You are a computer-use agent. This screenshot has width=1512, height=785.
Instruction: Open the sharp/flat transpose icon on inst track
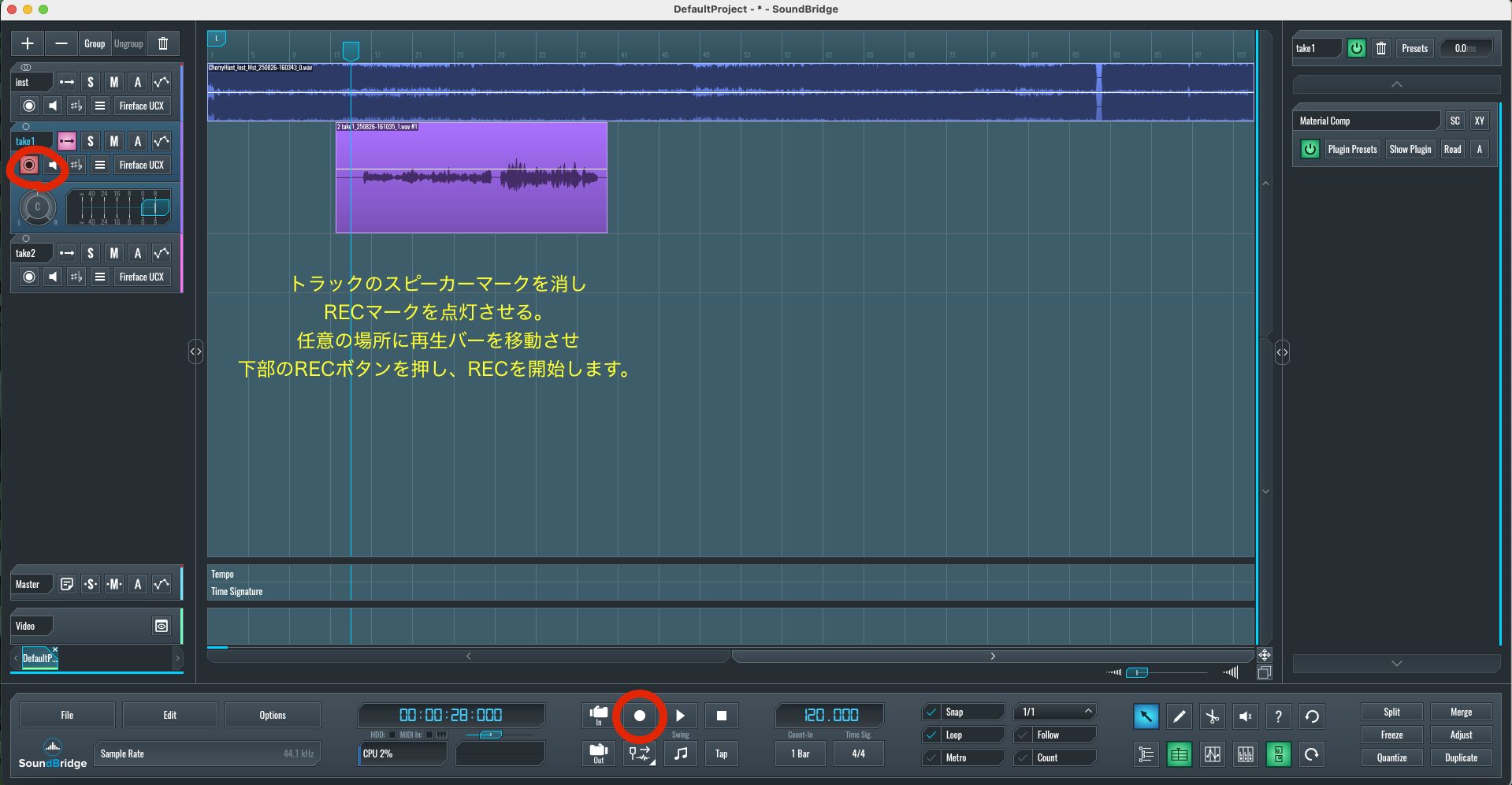click(x=76, y=106)
